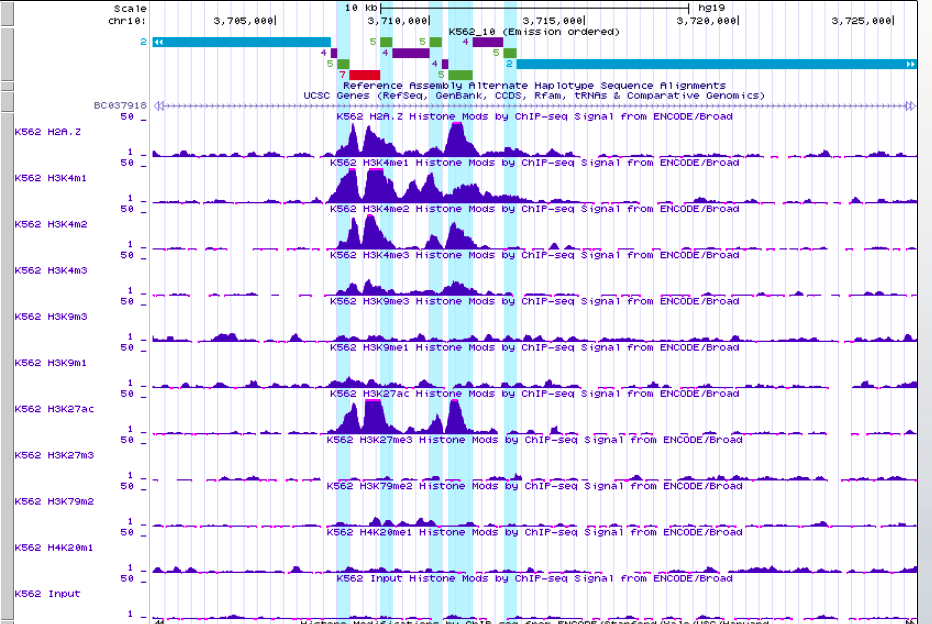Click the hg19 assembly label
932x624 pixels.
711,8
